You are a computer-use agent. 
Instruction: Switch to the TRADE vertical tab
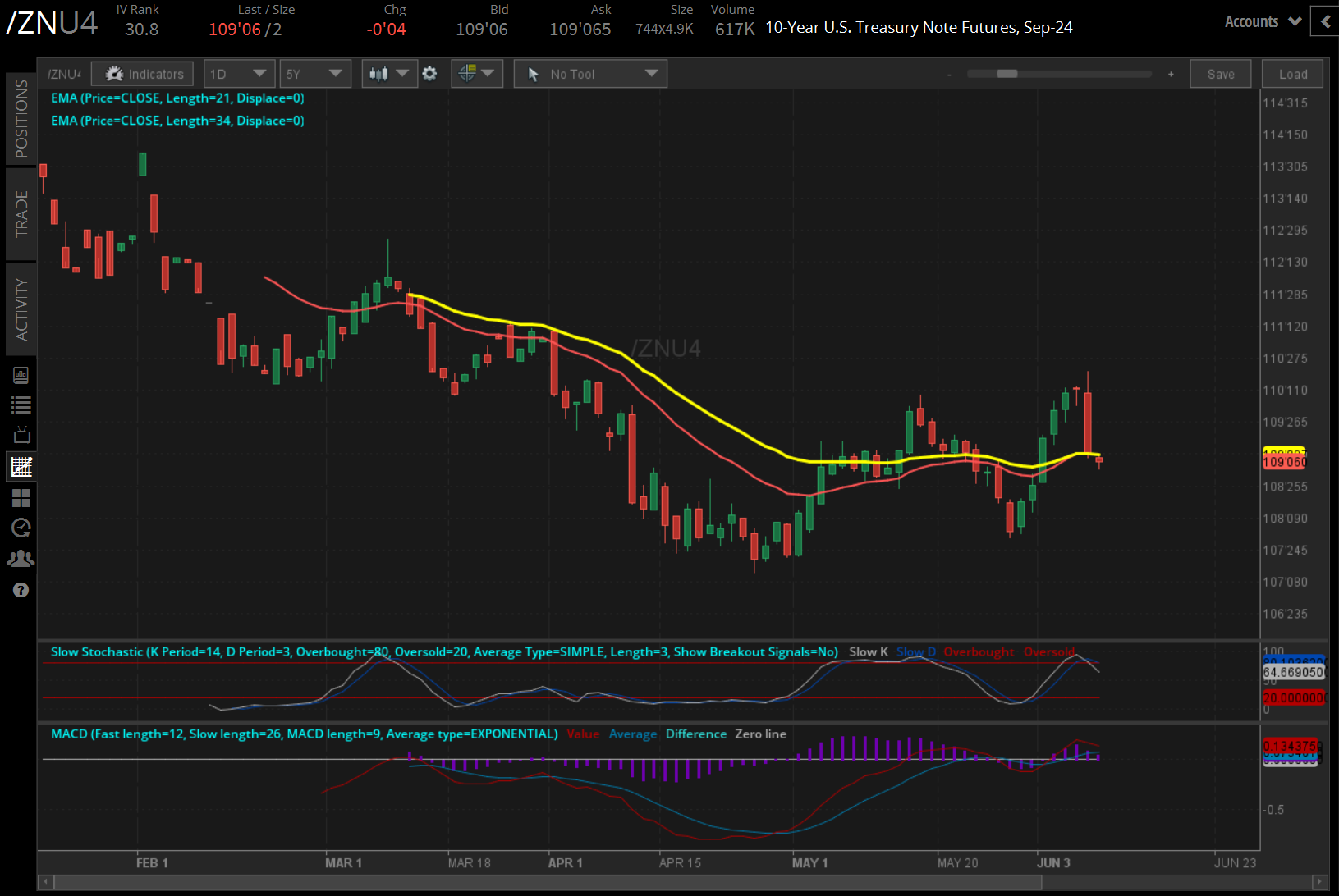click(21, 213)
